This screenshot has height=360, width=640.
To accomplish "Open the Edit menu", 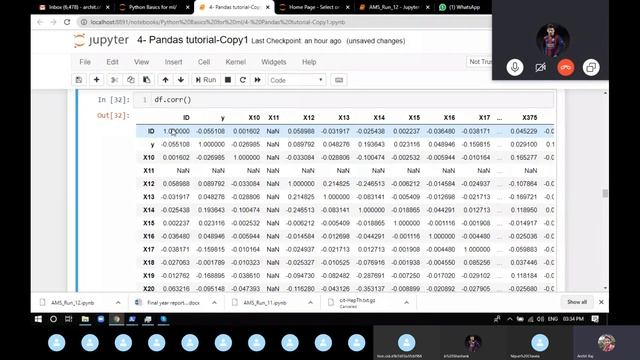I will [112, 62].
